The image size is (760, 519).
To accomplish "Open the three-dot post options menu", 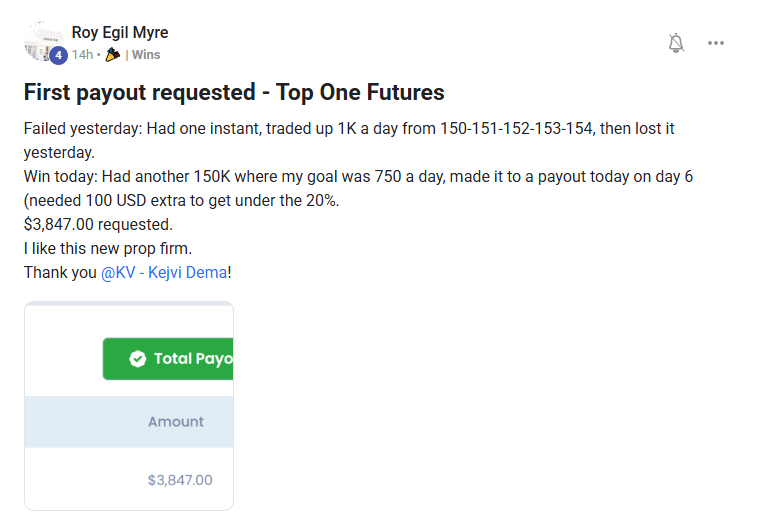I will [715, 43].
